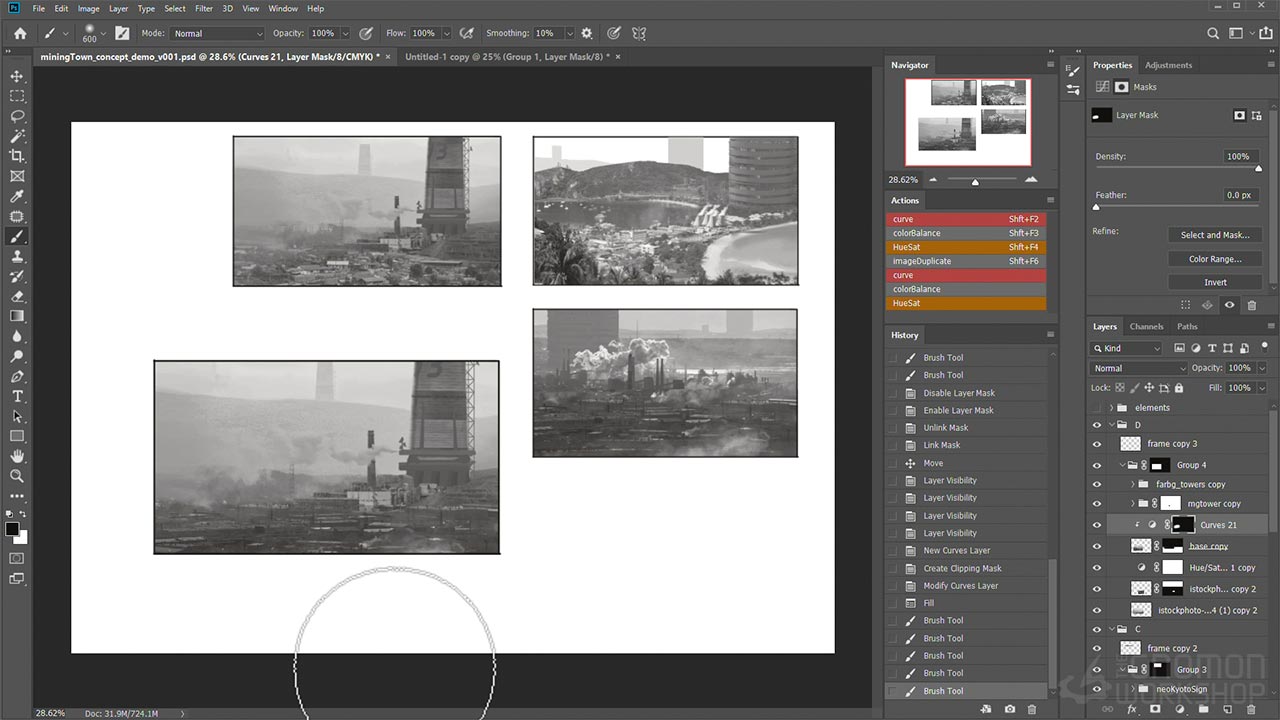
Task: Select the Eyedropper tool
Action: [x=17, y=196]
